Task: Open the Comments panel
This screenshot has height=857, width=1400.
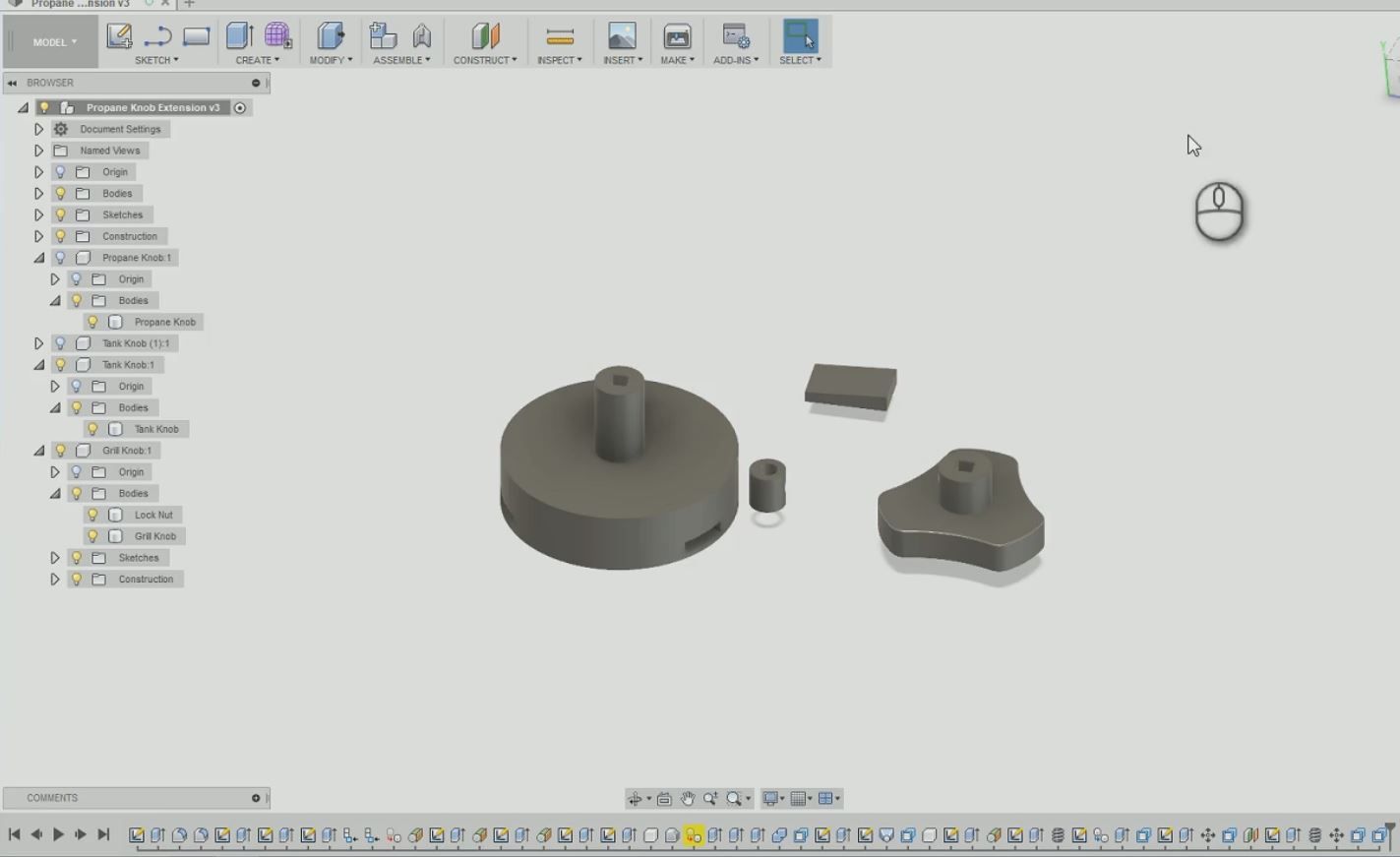Action: pyautogui.click(x=51, y=797)
